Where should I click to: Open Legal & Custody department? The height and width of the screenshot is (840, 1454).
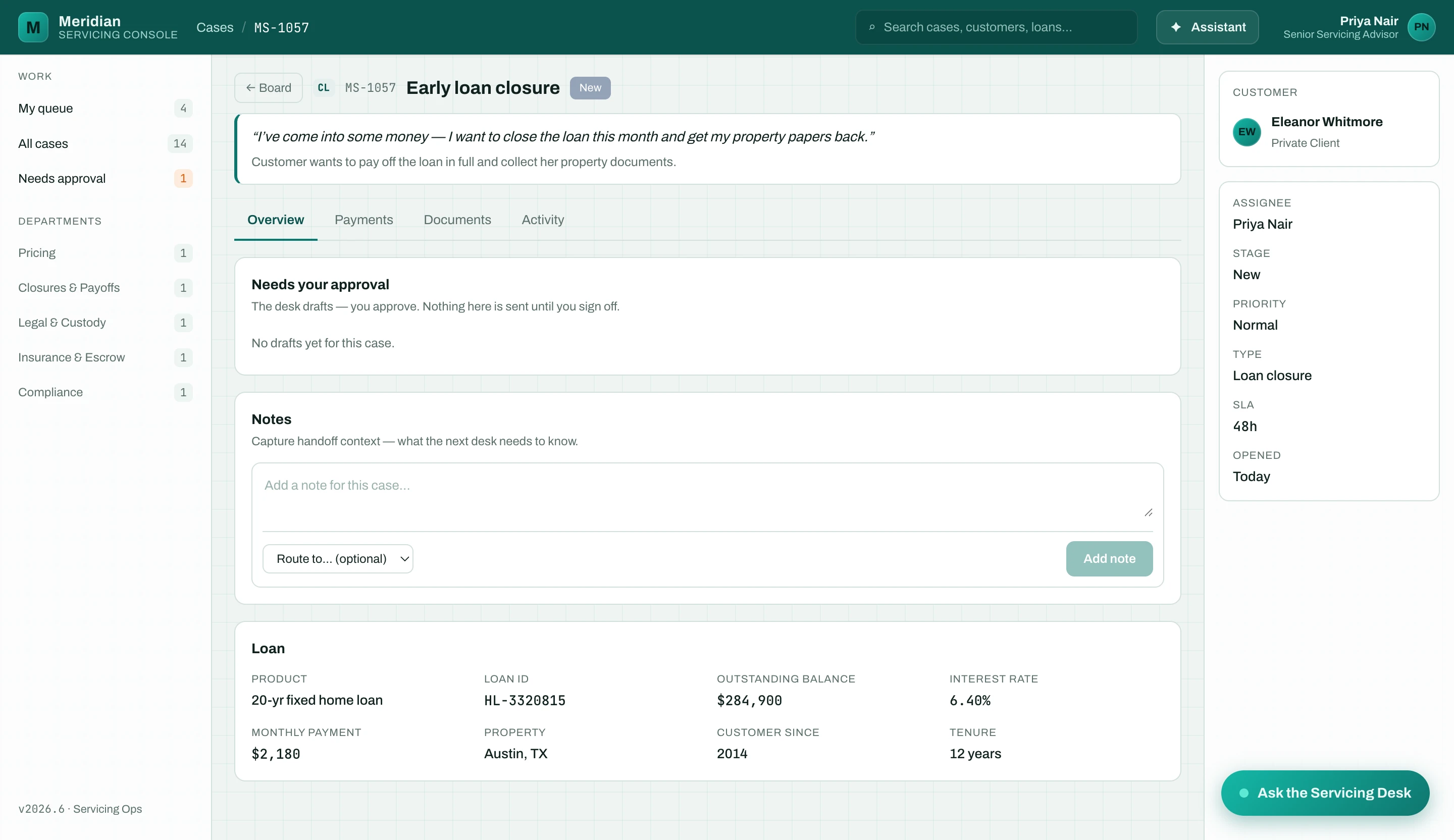(x=105, y=323)
